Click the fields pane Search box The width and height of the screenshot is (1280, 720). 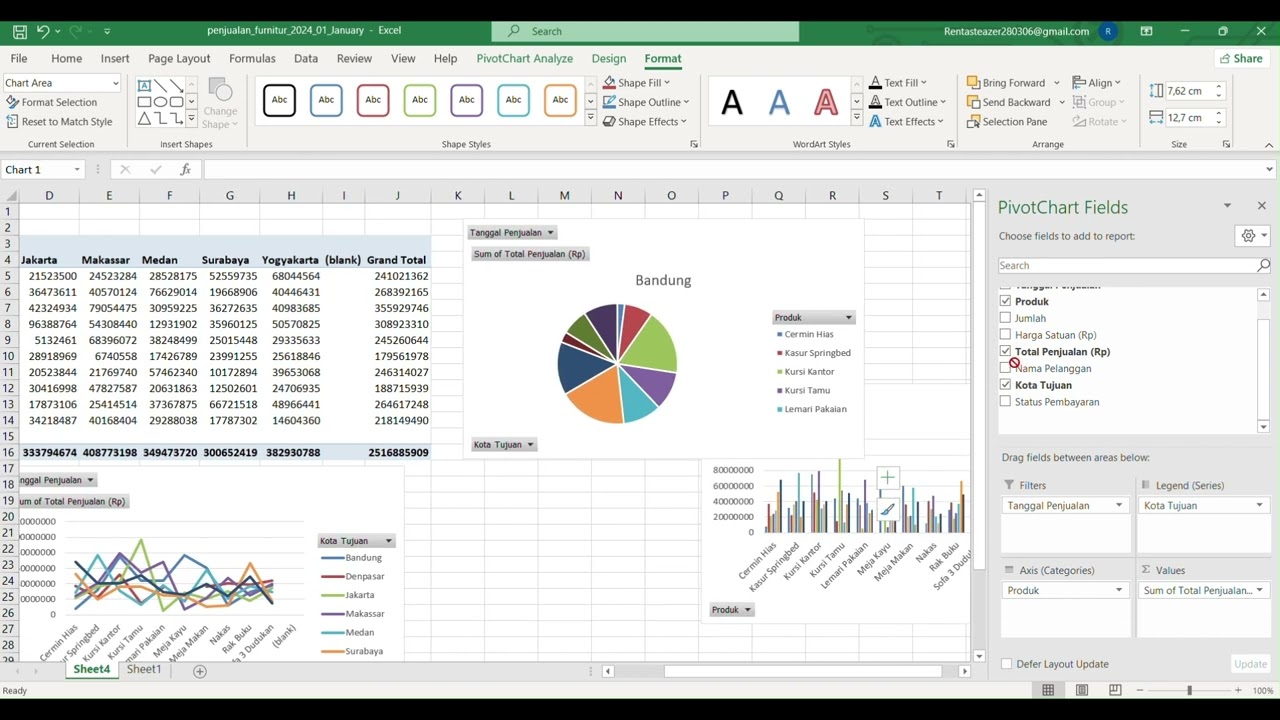1127,265
